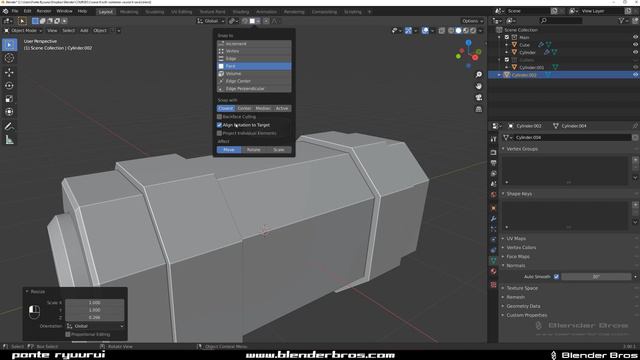Select the Move tool
Image resolution: width=640 pixels, height=360 pixels.
(9, 72)
